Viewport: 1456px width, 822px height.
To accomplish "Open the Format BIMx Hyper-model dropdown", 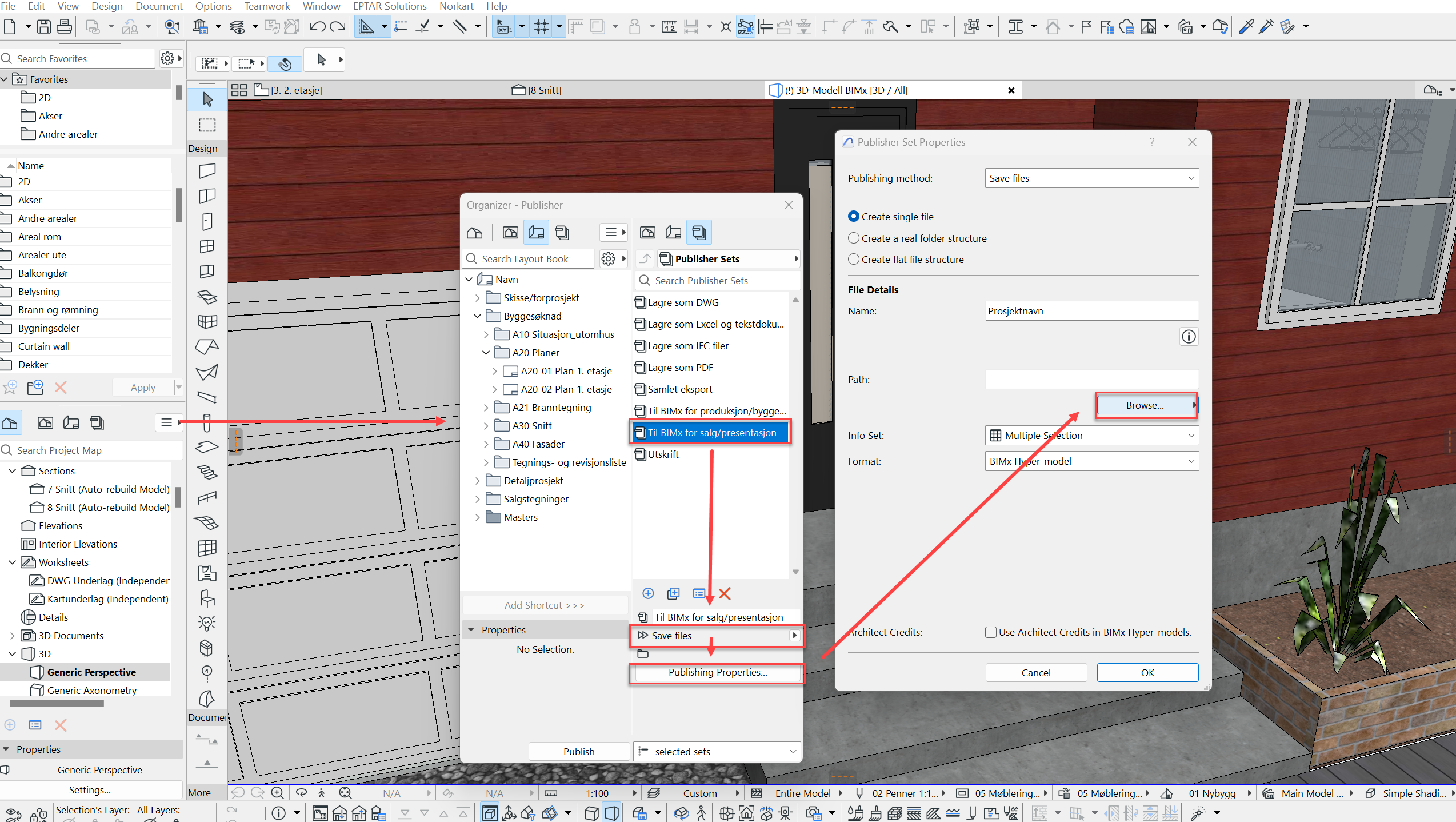I will click(1091, 461).
